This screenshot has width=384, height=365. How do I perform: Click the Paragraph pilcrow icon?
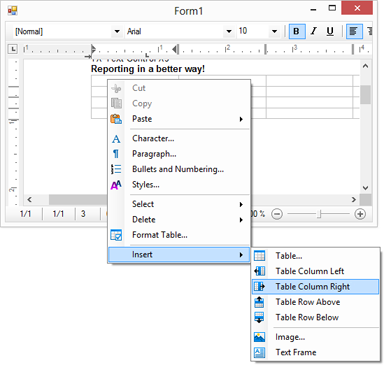click(116, 154)
